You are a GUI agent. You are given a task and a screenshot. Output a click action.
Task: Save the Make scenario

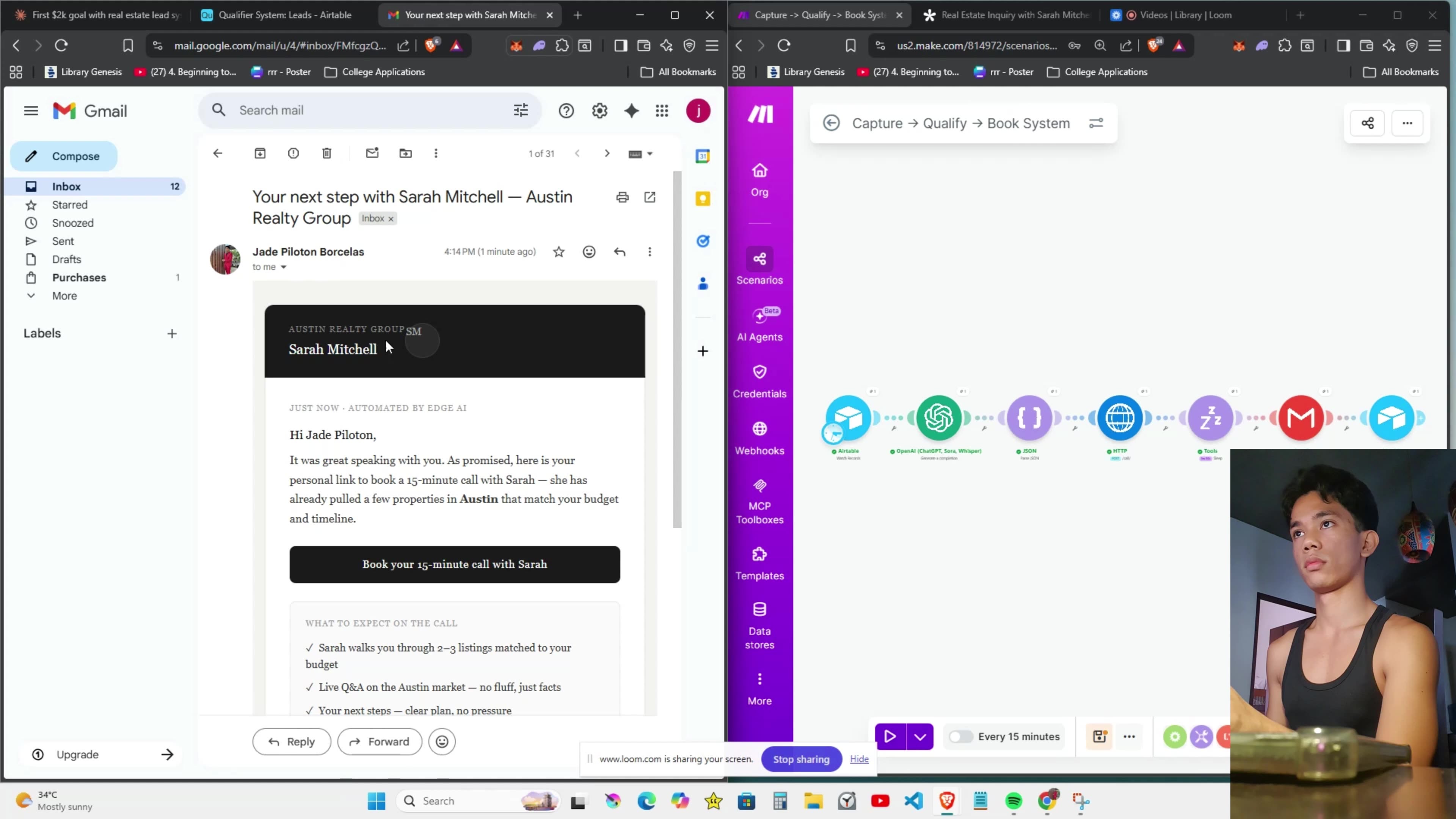1099,736
